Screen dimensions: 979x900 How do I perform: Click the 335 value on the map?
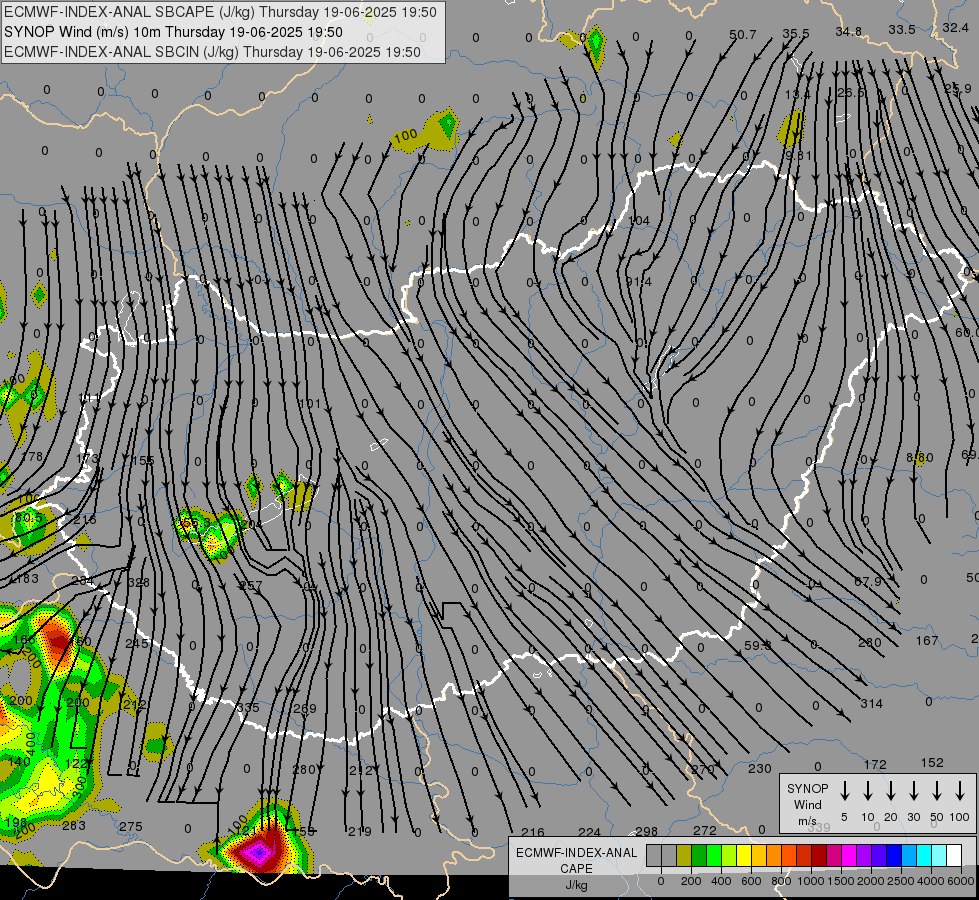point(248,707)
